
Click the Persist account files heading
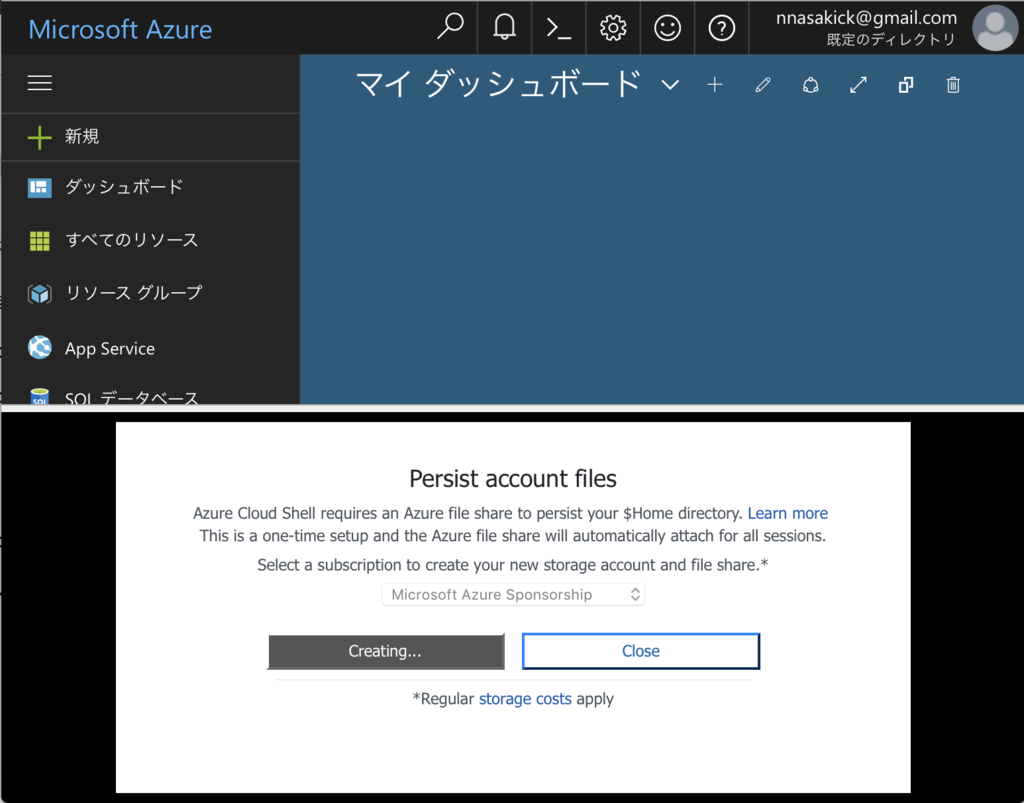[513, 479]
